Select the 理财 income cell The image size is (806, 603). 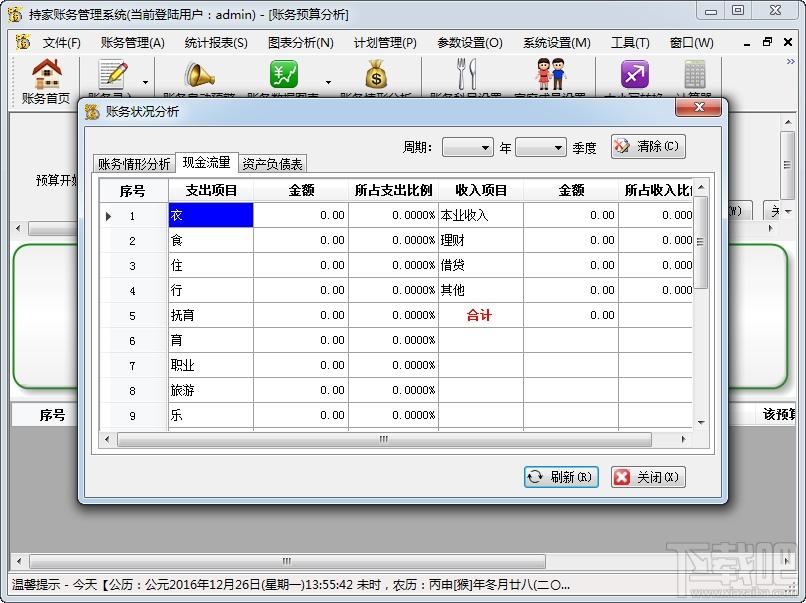481,240
